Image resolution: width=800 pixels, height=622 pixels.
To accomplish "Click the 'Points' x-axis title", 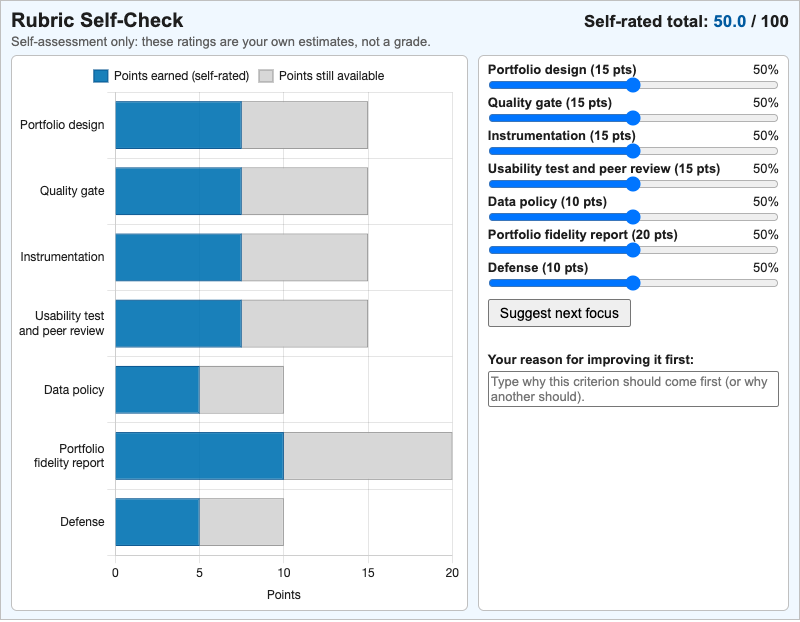I will (284, 595).
